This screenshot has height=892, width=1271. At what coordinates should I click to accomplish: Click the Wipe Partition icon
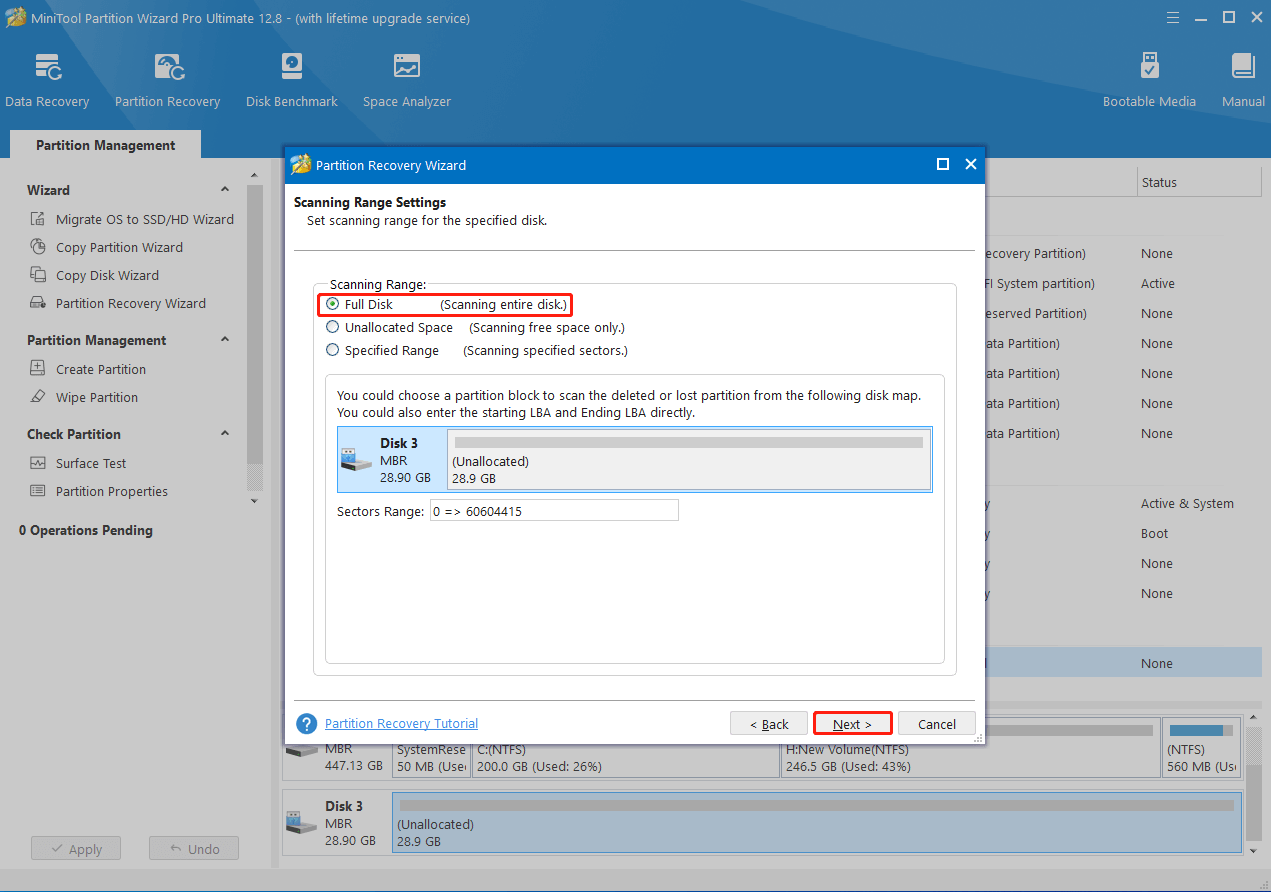point(38,397)
